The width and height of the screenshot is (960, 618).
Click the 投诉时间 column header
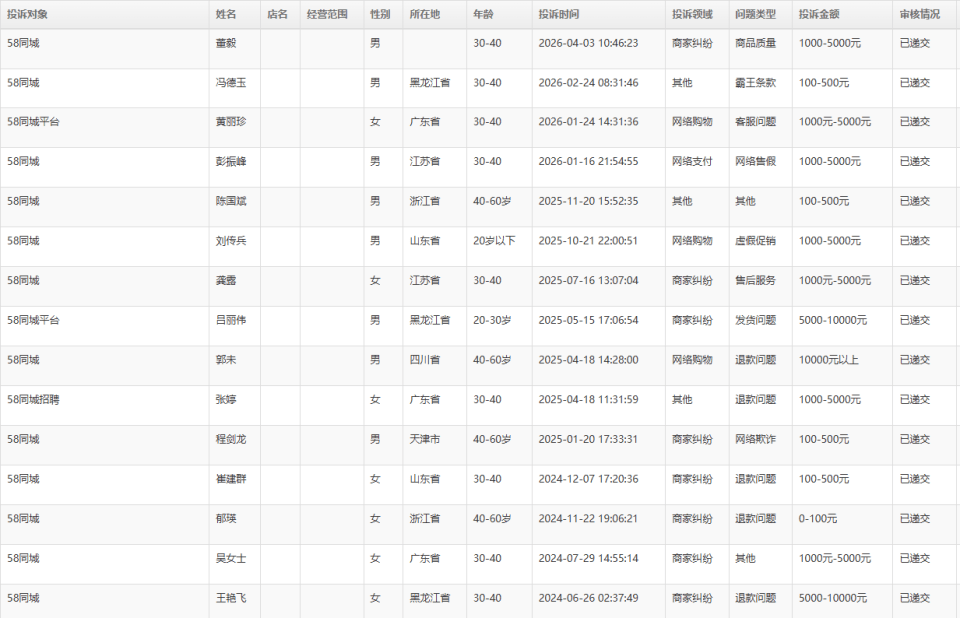pos(599,14)
